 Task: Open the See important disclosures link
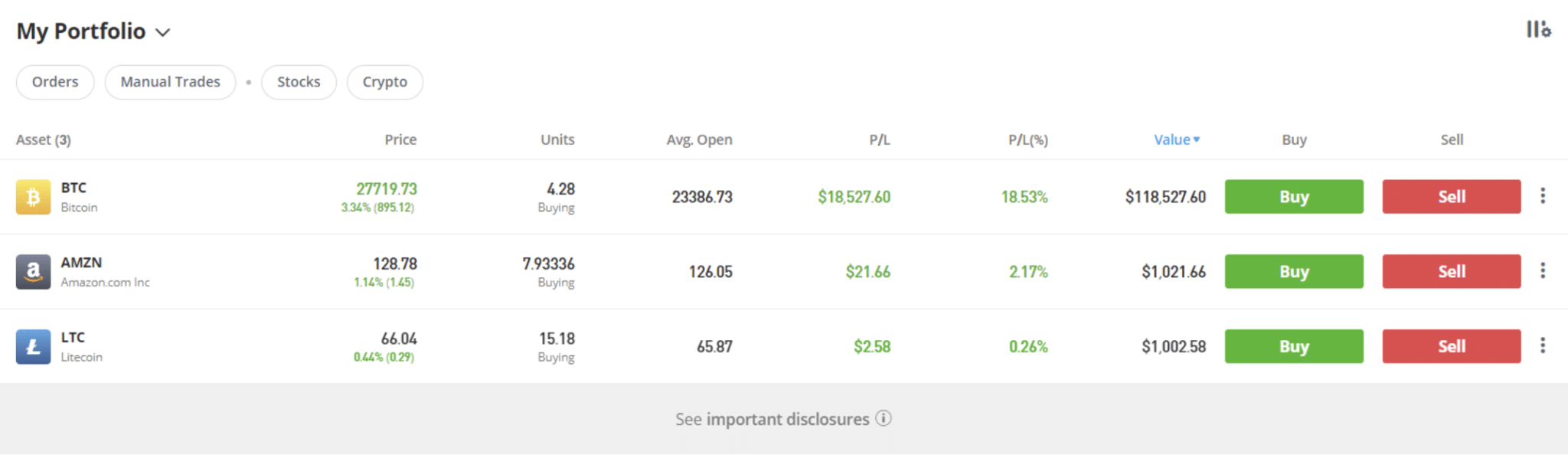(x=773, y=420)
